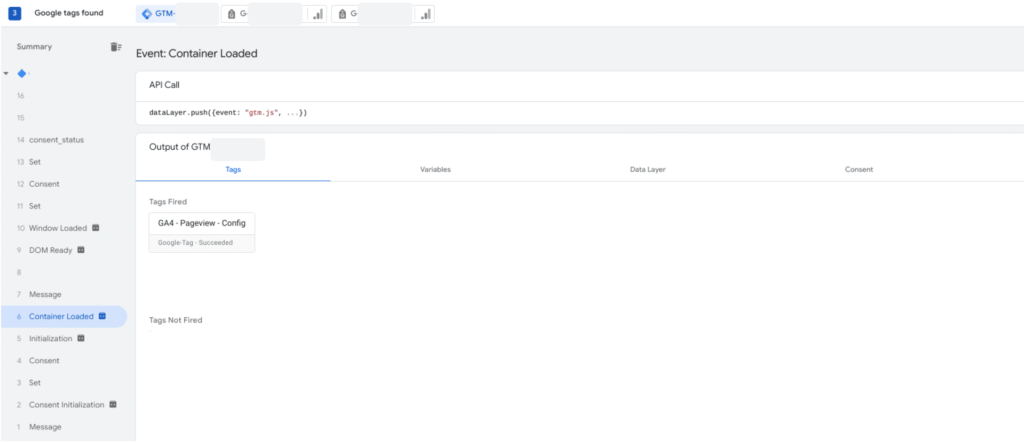Image resolution: width=1024 pixels, height=443 pixels.
Task: Switch to the Consent tab
Action: [859, 169]
